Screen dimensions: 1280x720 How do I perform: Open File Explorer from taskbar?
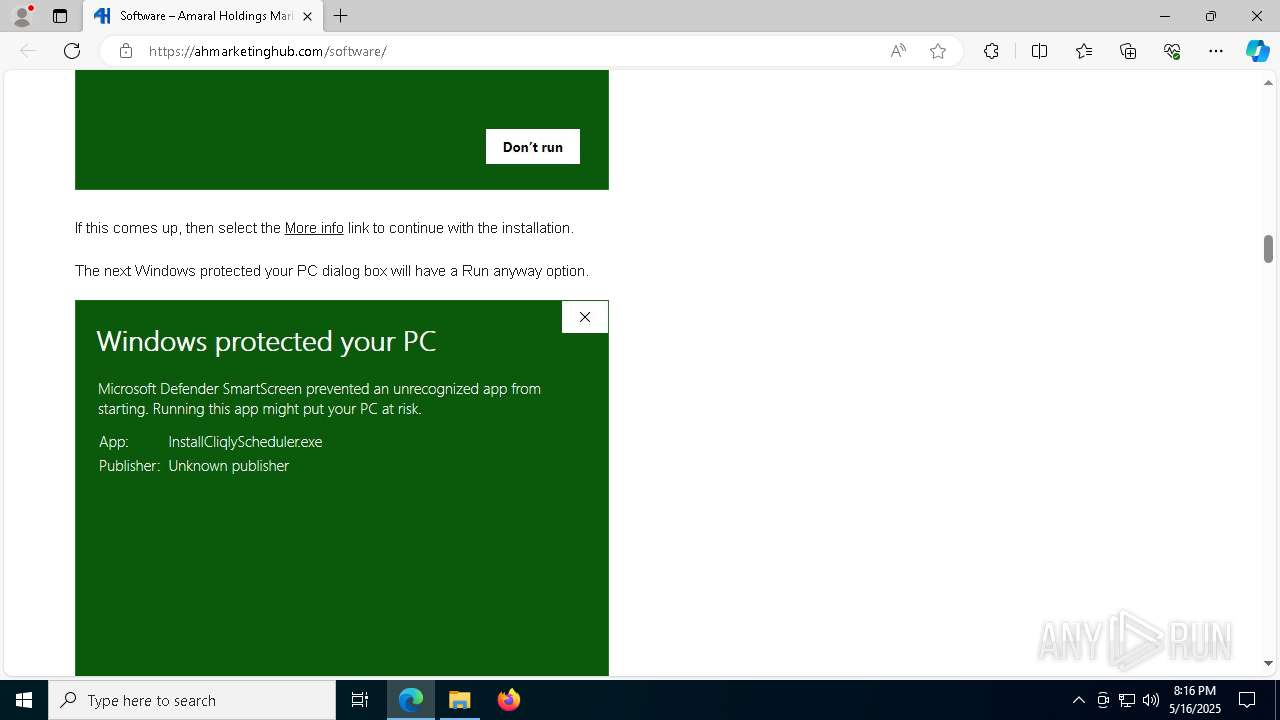(x=460, y=700)
